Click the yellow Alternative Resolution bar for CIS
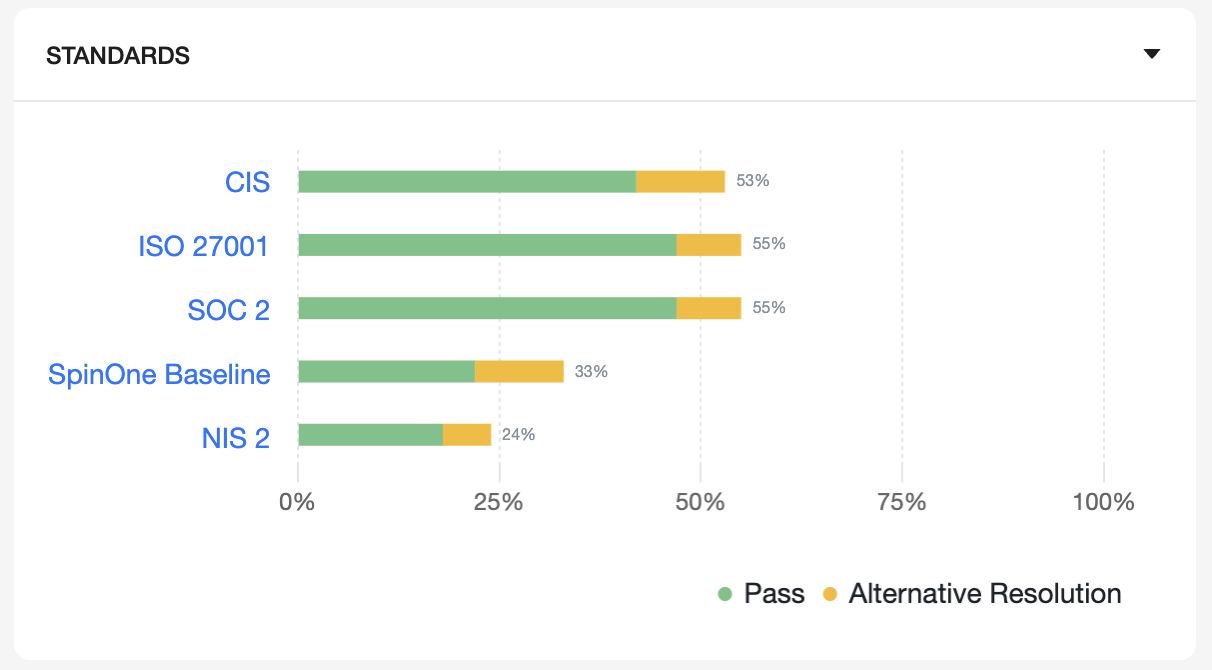The image size is (1212, 670). 680,181
